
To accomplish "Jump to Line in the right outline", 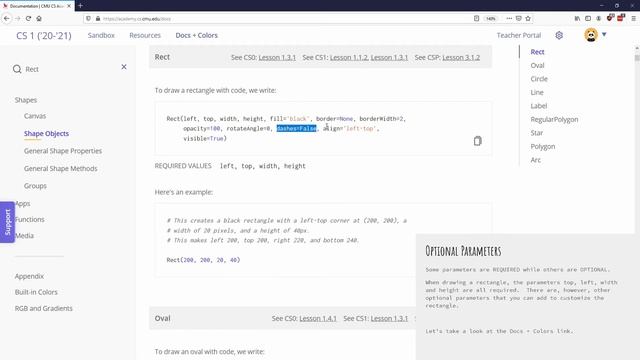I will click(537, 92).
